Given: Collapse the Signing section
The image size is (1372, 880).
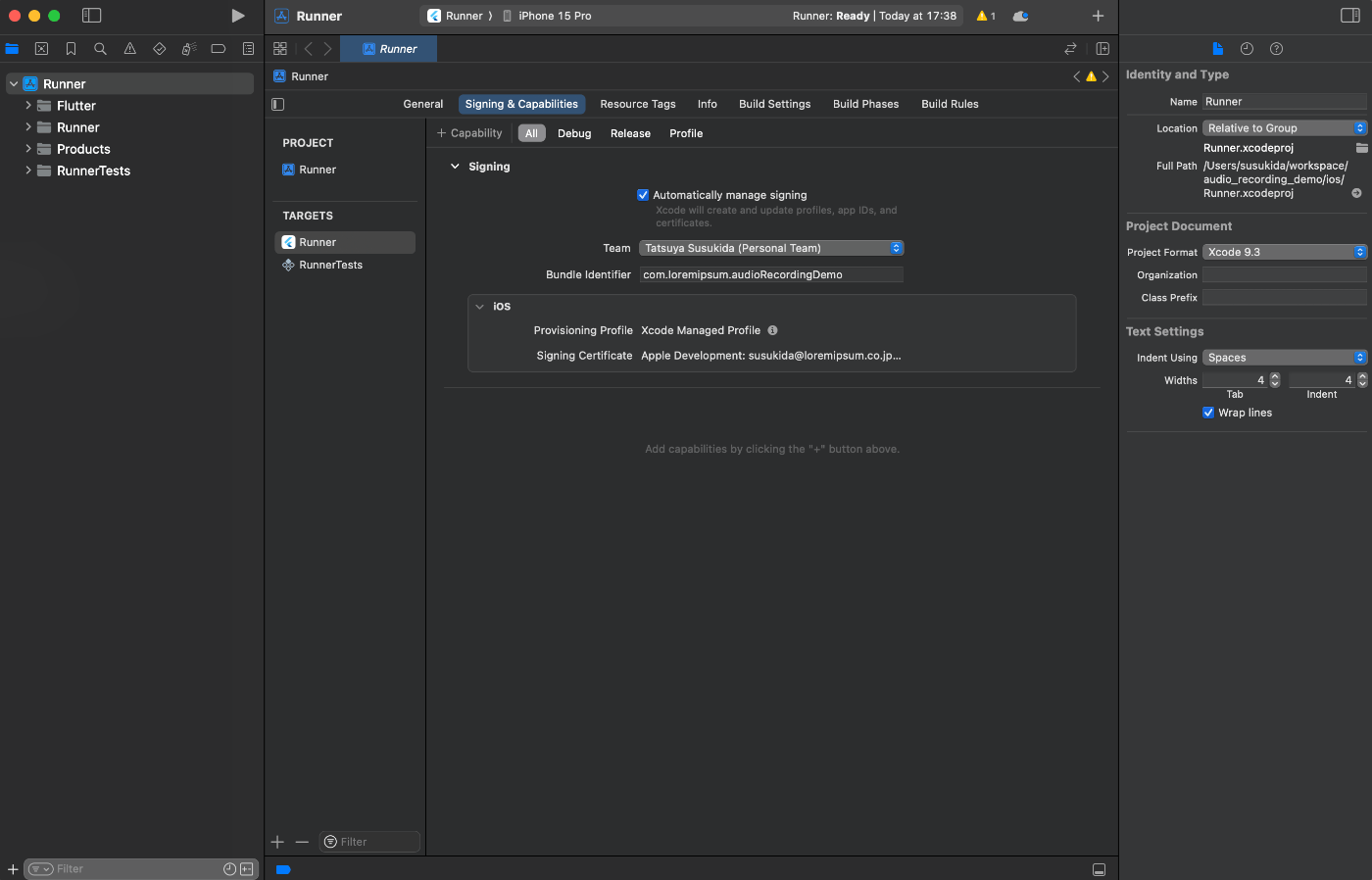Looking at the screenshot, I should pos(455,167).
